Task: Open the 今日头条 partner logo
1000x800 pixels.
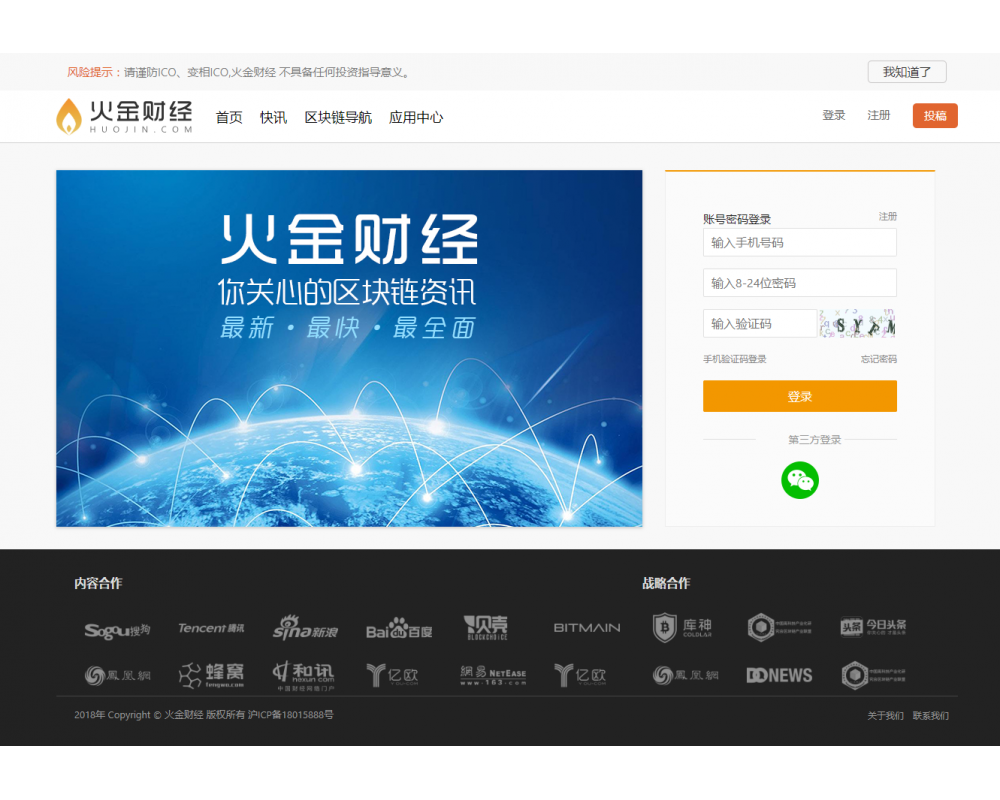Action: [873, 628]
